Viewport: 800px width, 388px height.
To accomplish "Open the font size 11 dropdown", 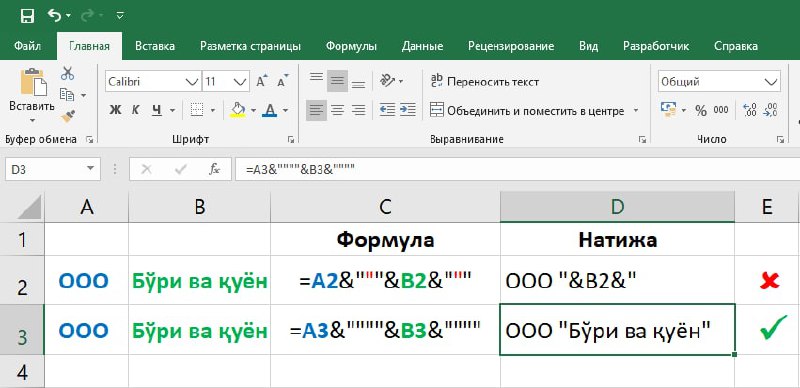I will point(240,82).
